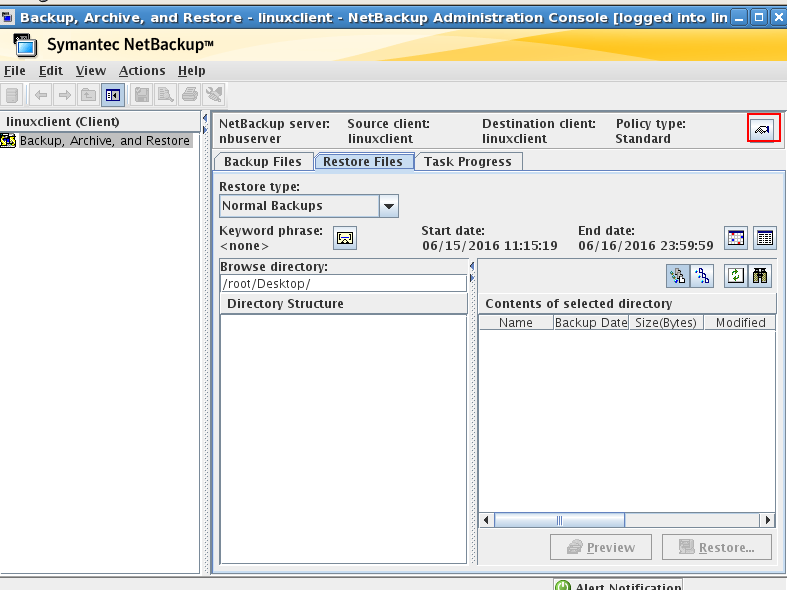
Task: Sort by the Backup Date column header
Action: [x=591, y=323]
